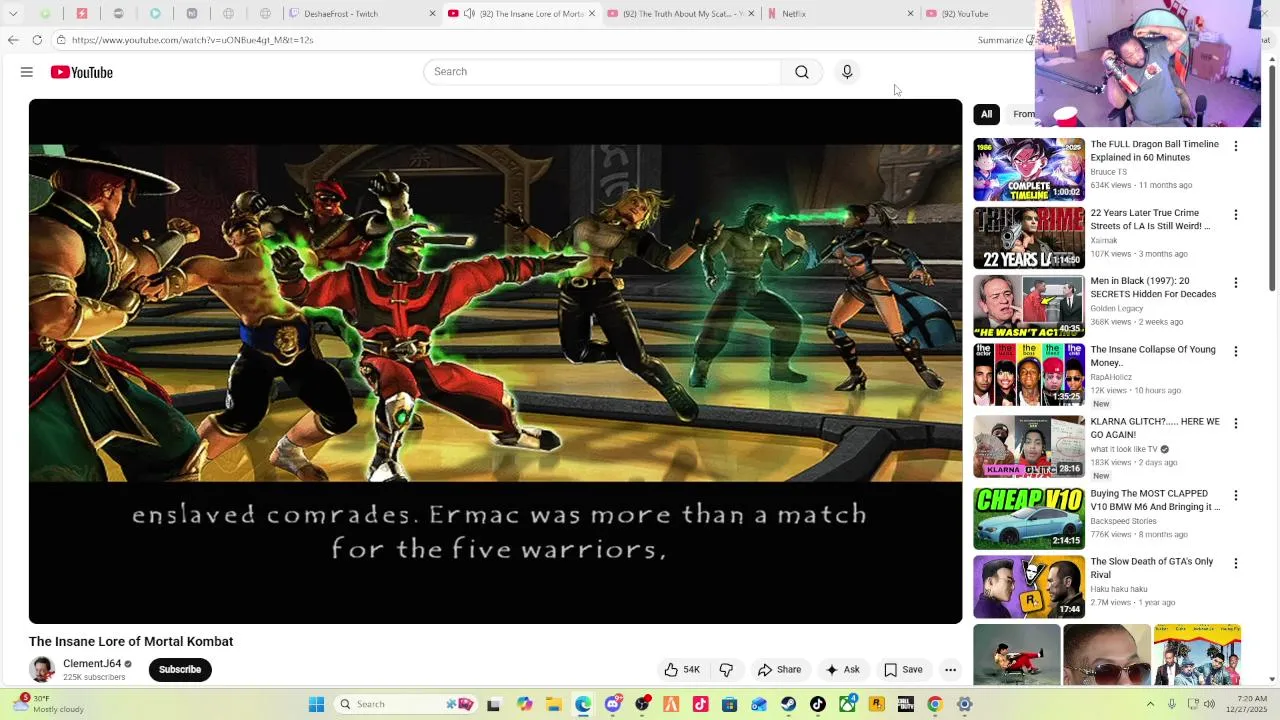Share the Mortal Kombat lore video
The width and height of the screenshot is (1280, 720).
coord(779,670)
